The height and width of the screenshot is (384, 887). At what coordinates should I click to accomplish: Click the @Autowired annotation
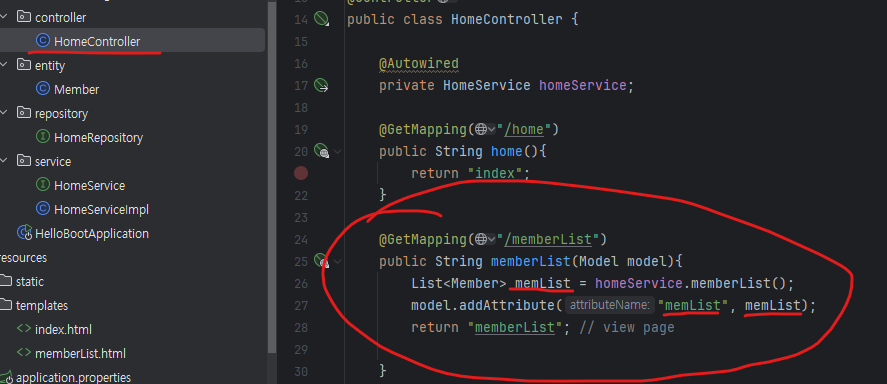click(419, 63)
